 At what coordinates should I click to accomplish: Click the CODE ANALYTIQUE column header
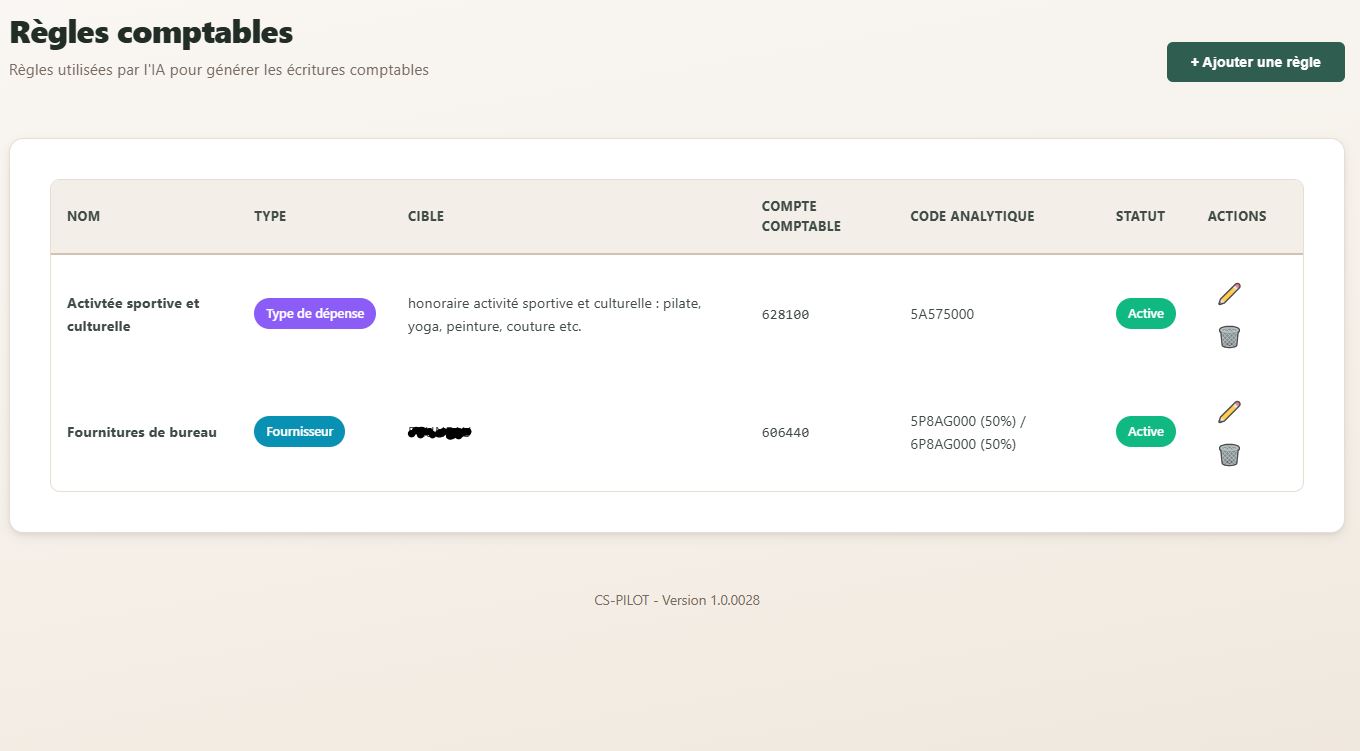972,216
